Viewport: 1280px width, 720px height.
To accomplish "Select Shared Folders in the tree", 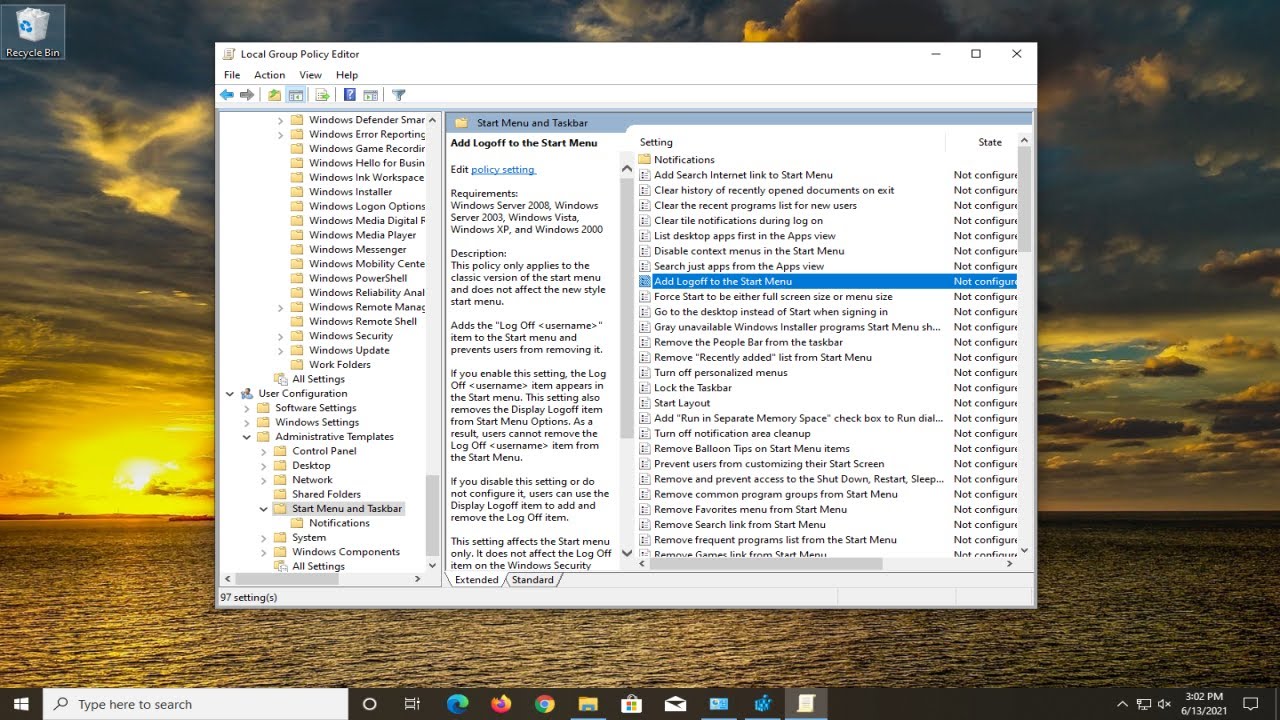I will tap(326, 494).
